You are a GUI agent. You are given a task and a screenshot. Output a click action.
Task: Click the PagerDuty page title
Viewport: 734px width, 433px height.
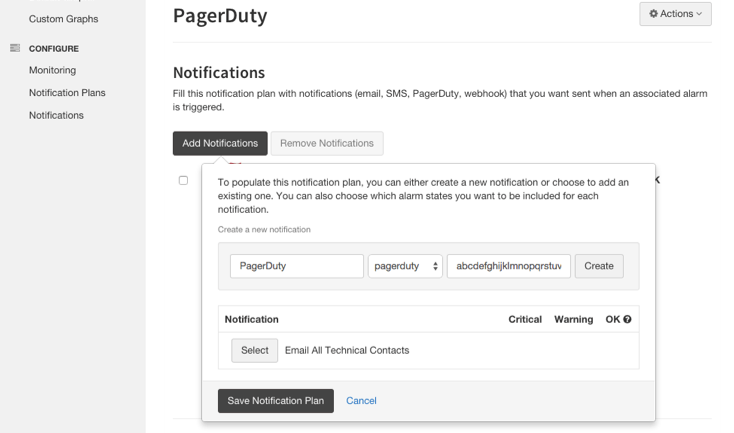point(220,15)
